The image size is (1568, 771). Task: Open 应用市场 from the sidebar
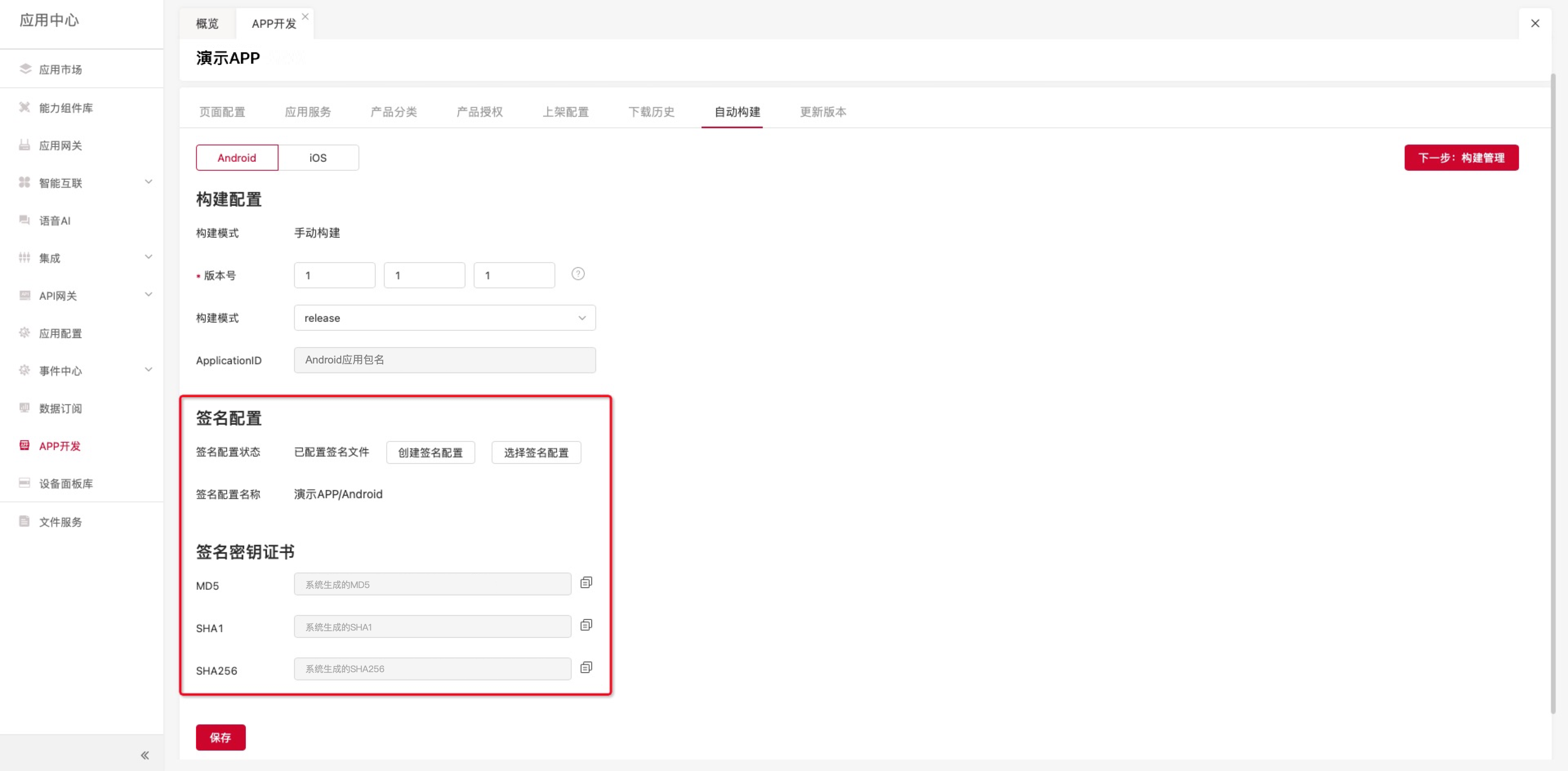(x=60, y=69)
